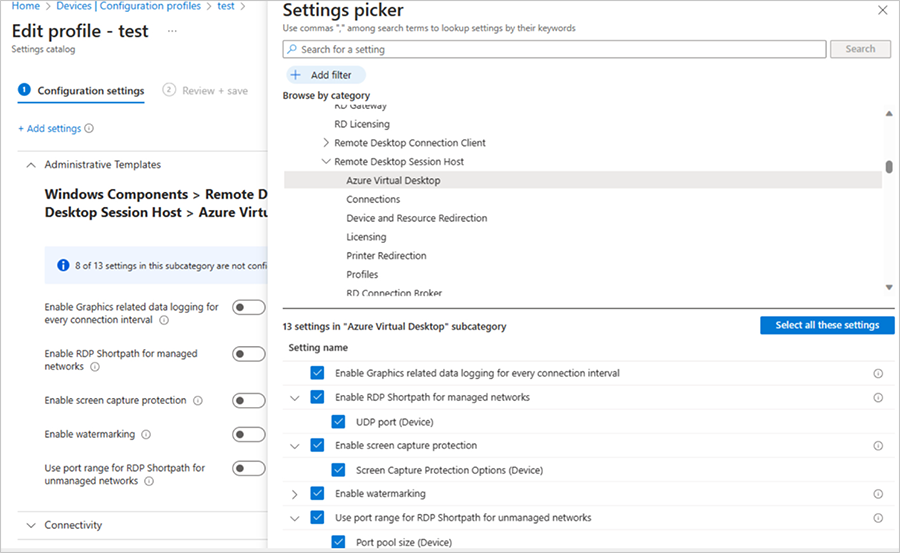Toggle Enable screen capture protection switch
This screenshot has width=900, height=553.
click(x=249, y=400)
